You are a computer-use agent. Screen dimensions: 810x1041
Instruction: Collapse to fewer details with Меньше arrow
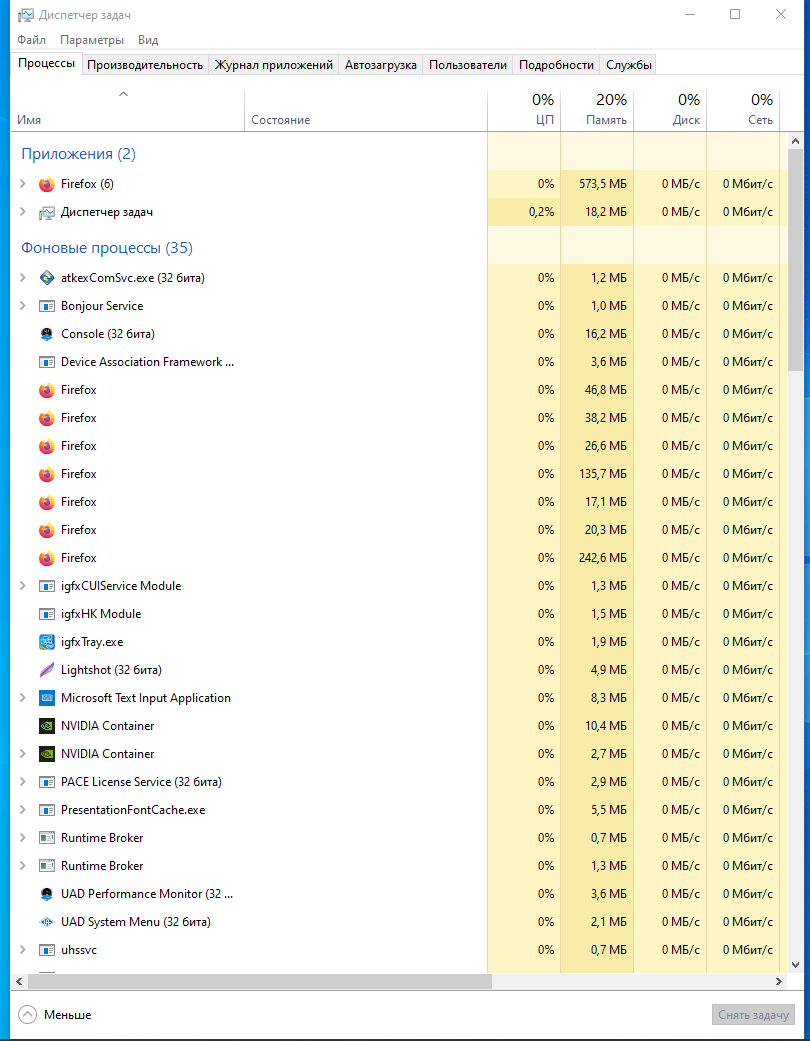coord(27,1014)
